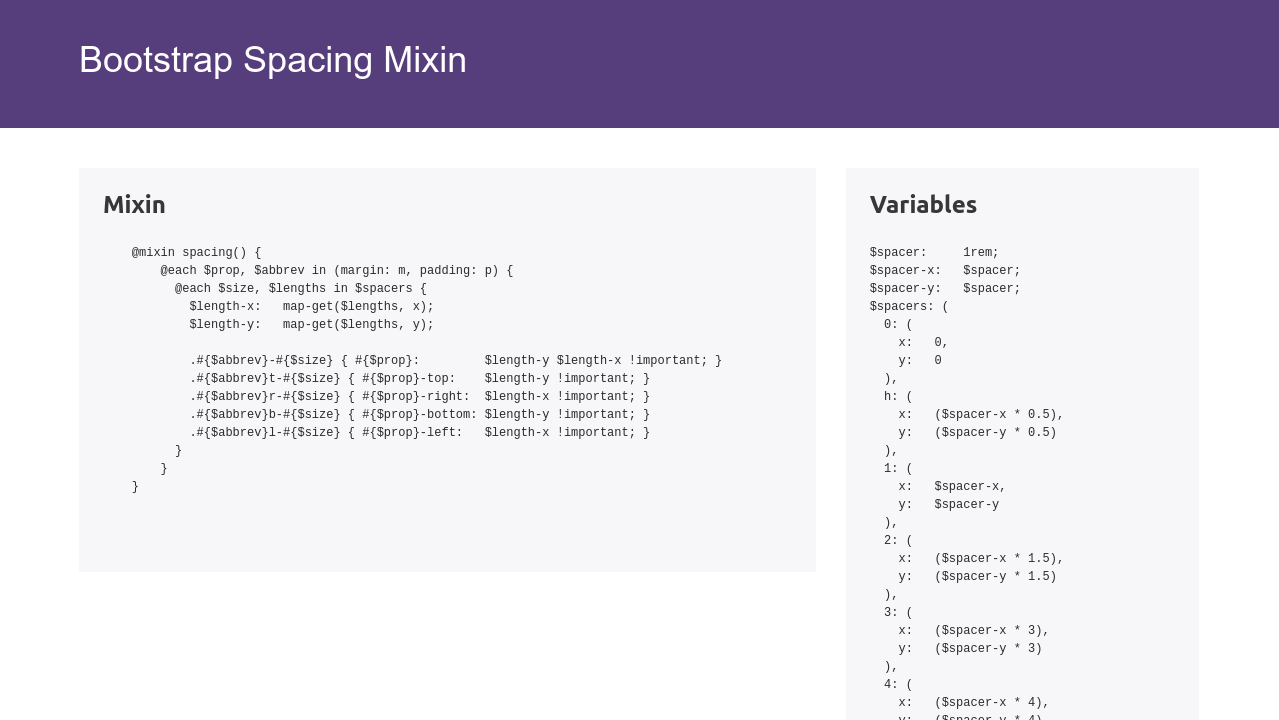1279x720 pixels.
Task: Click the "@each $prop, $abbrev" loop line
Action: tap(336, 271)
